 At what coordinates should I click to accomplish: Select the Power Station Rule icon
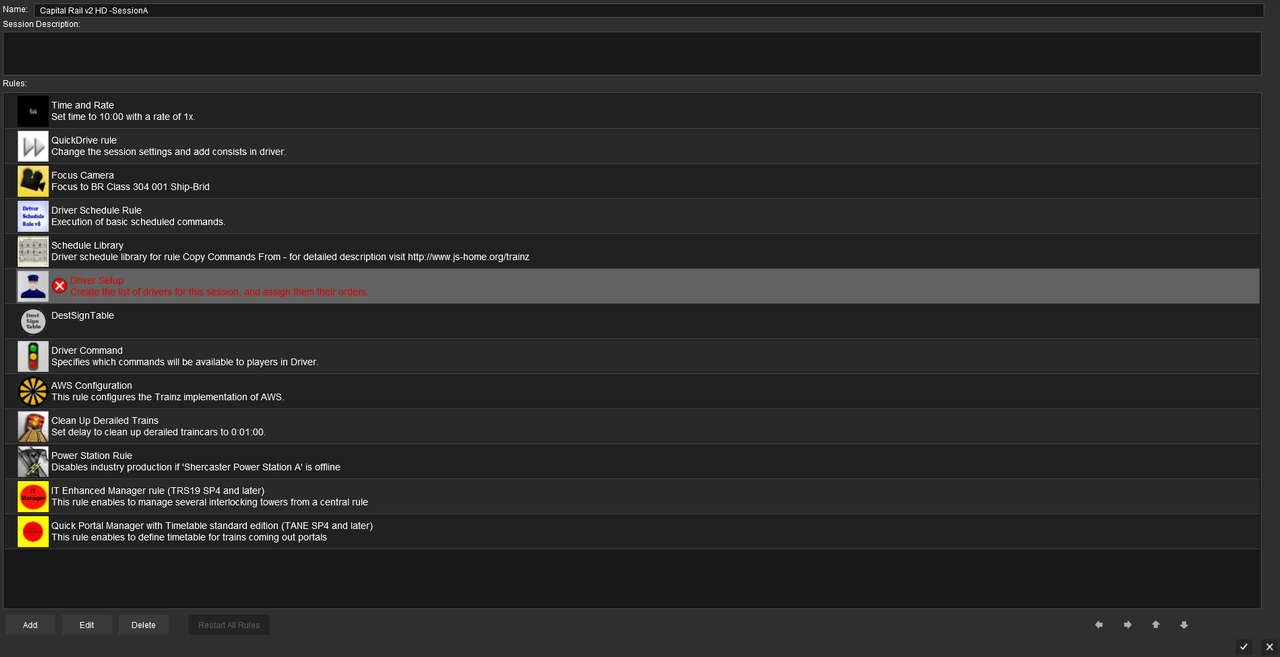coord(33,461)
